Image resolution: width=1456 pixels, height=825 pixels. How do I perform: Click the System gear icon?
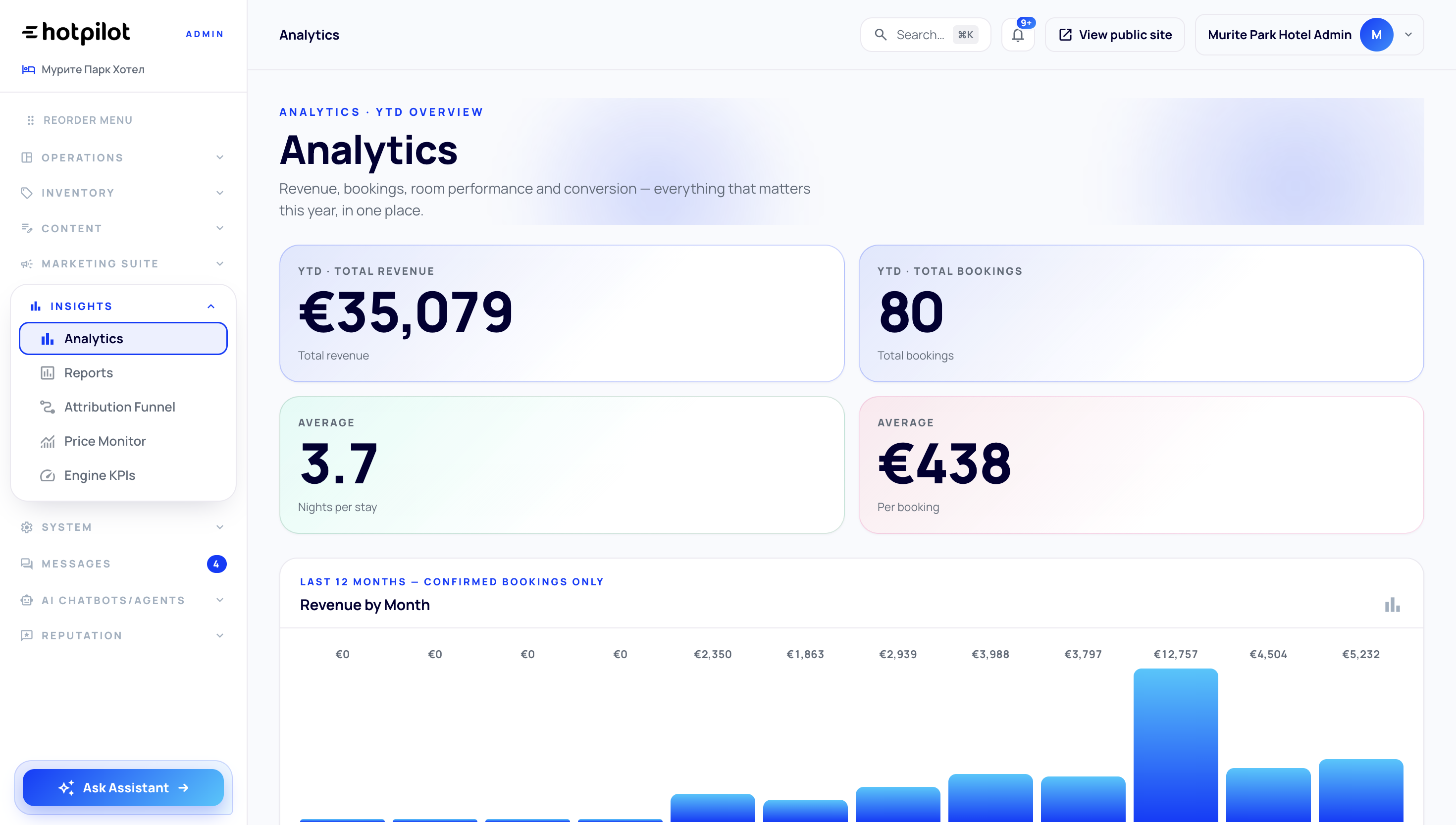(27, 527)
